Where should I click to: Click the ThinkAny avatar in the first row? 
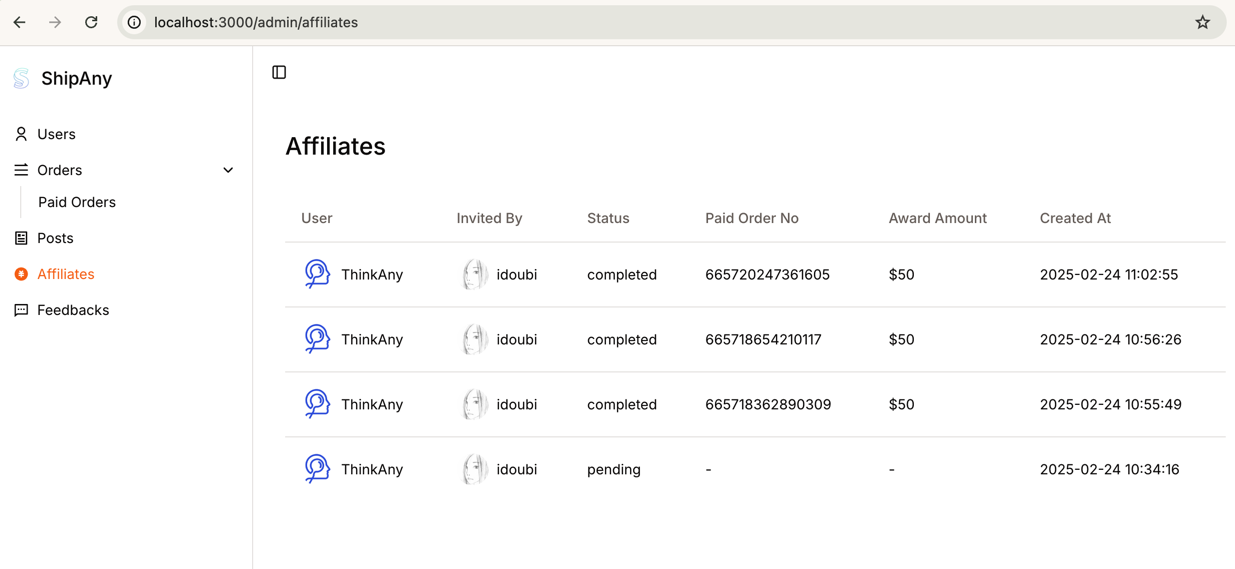pyautogui.click(x=317, y=274)
